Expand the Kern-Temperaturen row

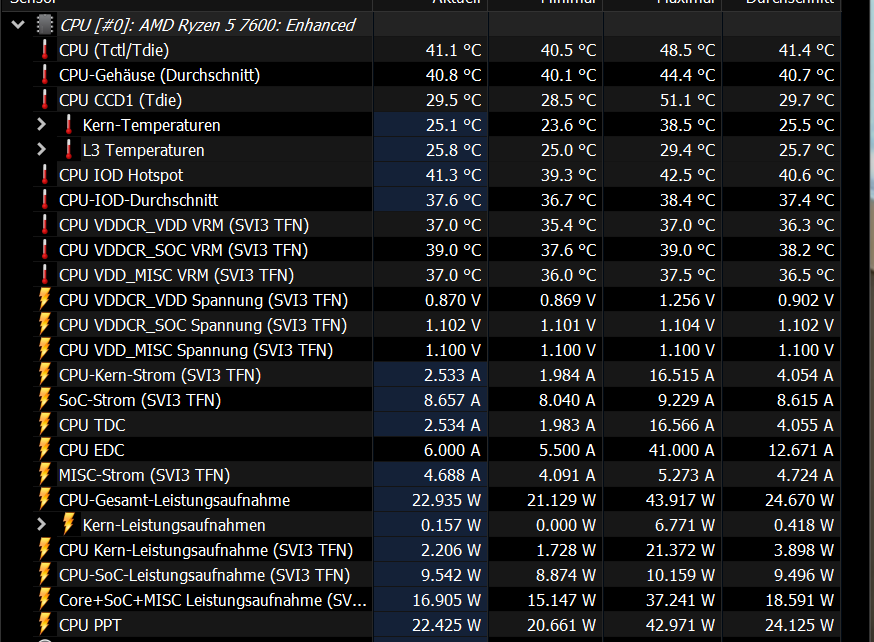(41, 125)
